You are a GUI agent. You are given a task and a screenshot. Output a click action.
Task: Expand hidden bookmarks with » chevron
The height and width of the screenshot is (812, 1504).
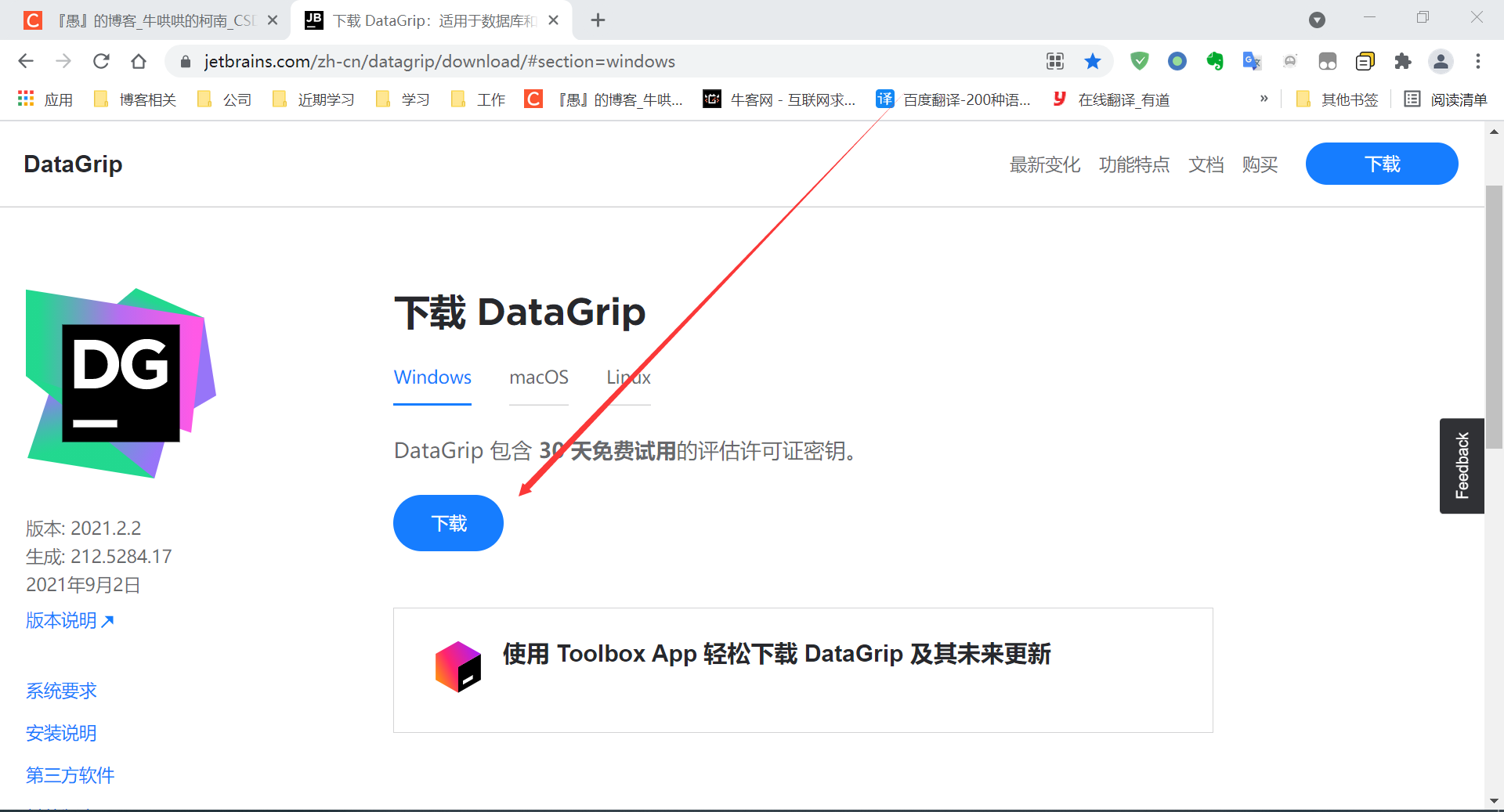(x=1264, y=99)
